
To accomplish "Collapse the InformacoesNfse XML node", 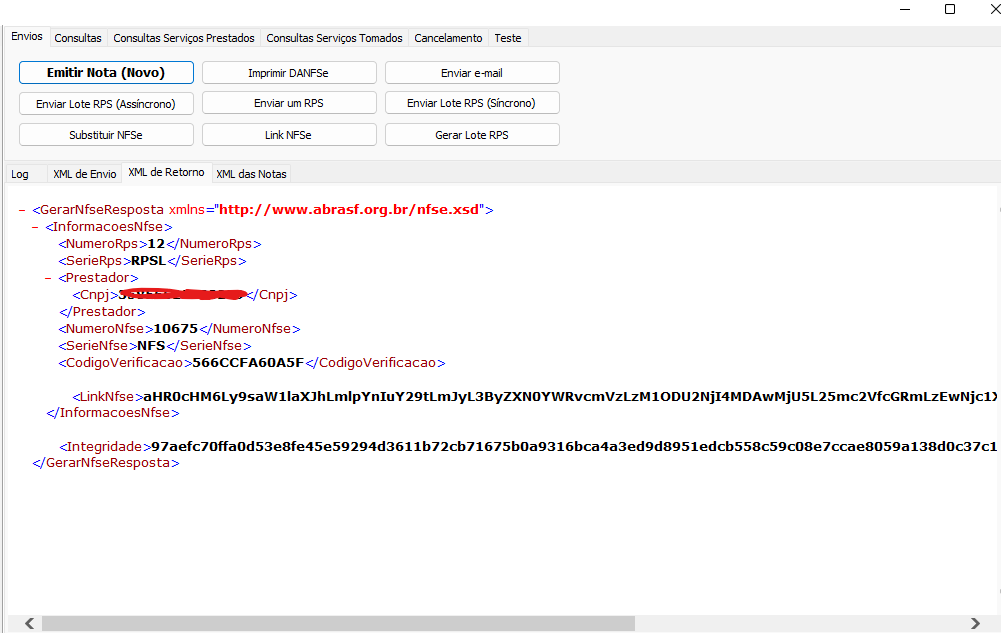I will [x=35, y=227].
